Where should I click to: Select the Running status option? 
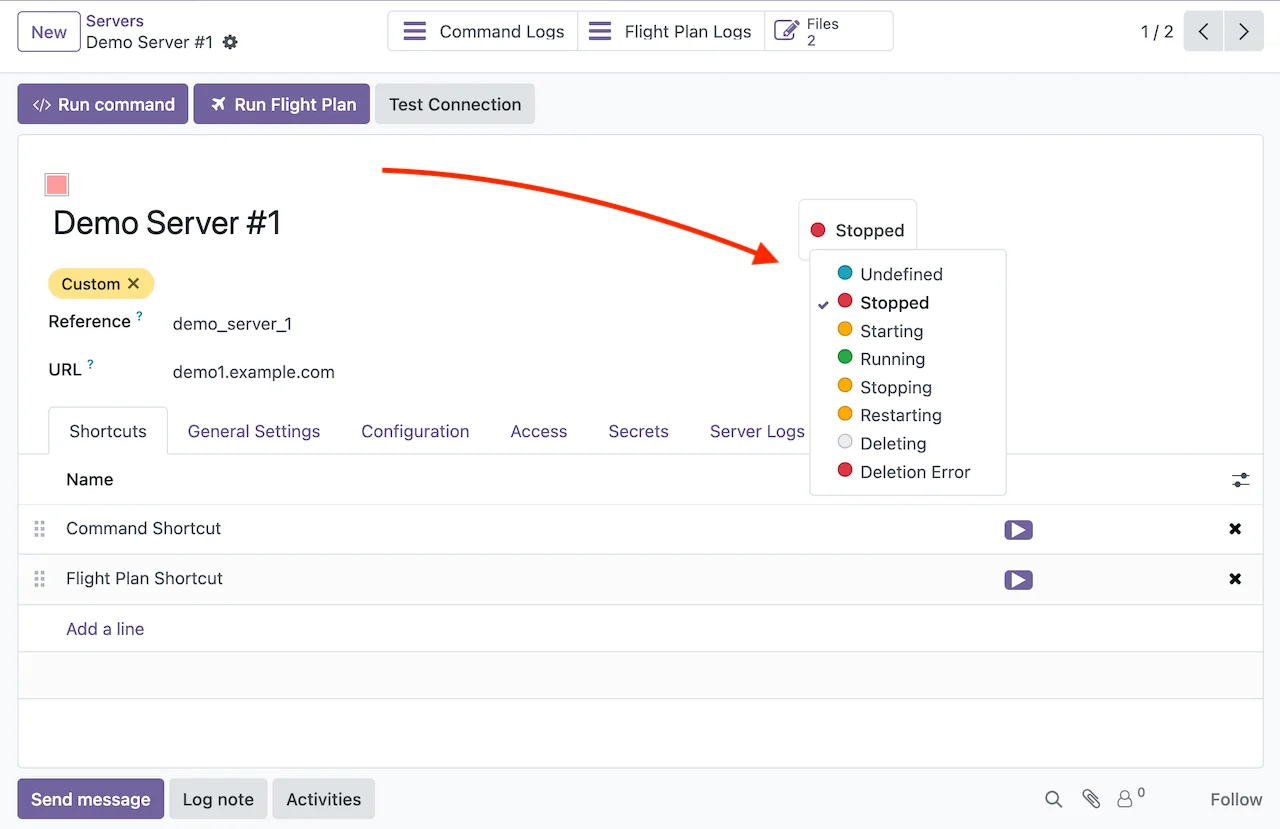pyautogui.click(x=892, y=359)
